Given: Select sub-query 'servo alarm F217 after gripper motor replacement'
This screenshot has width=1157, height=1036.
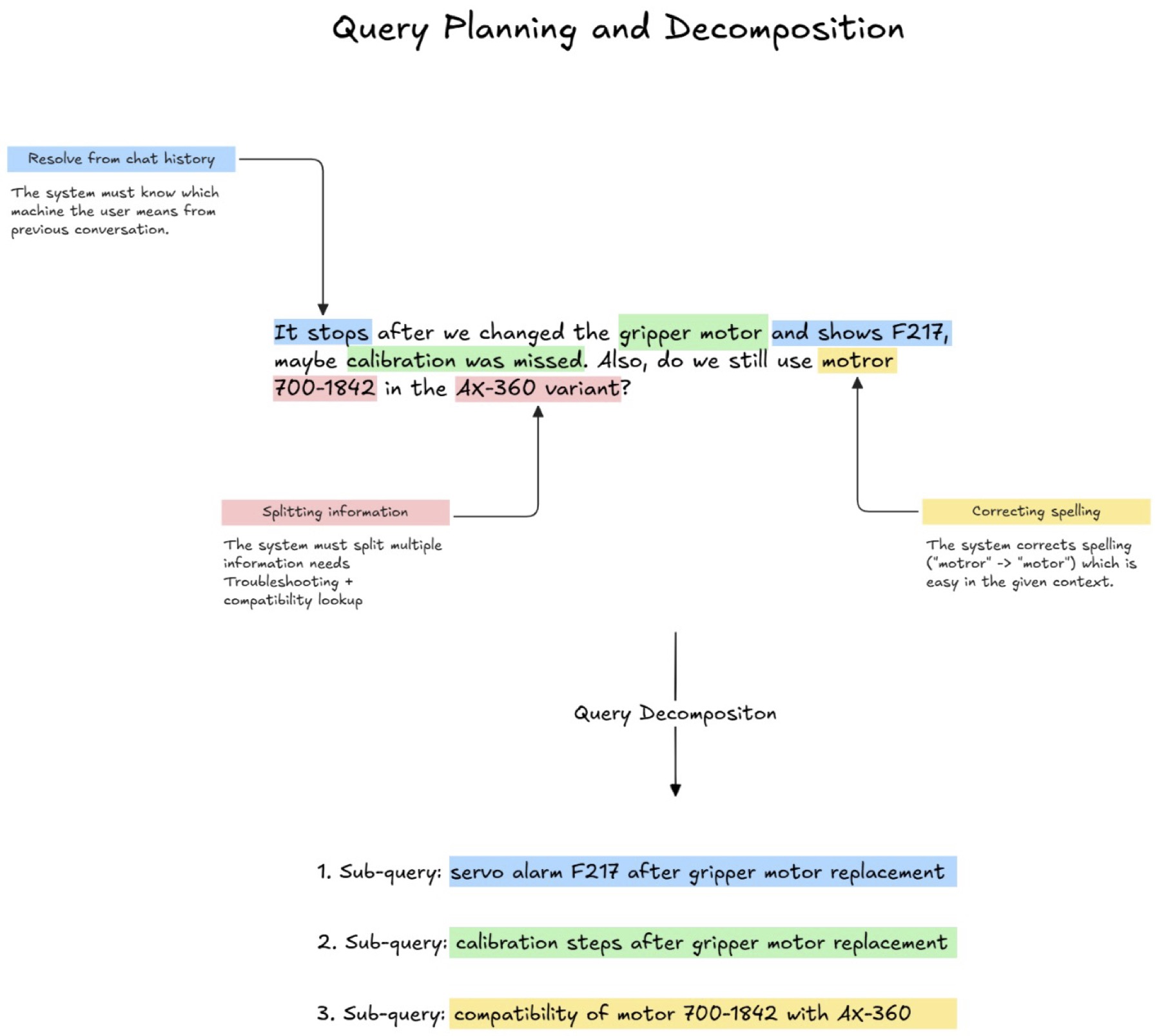Looking at the screenshot, I should (703, 872).
